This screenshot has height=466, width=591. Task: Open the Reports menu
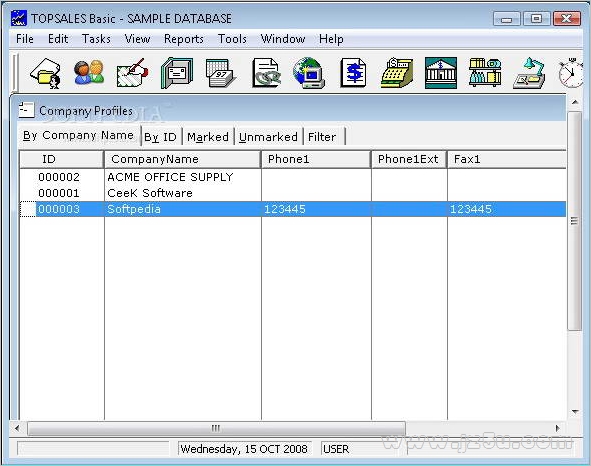[184, 39]
